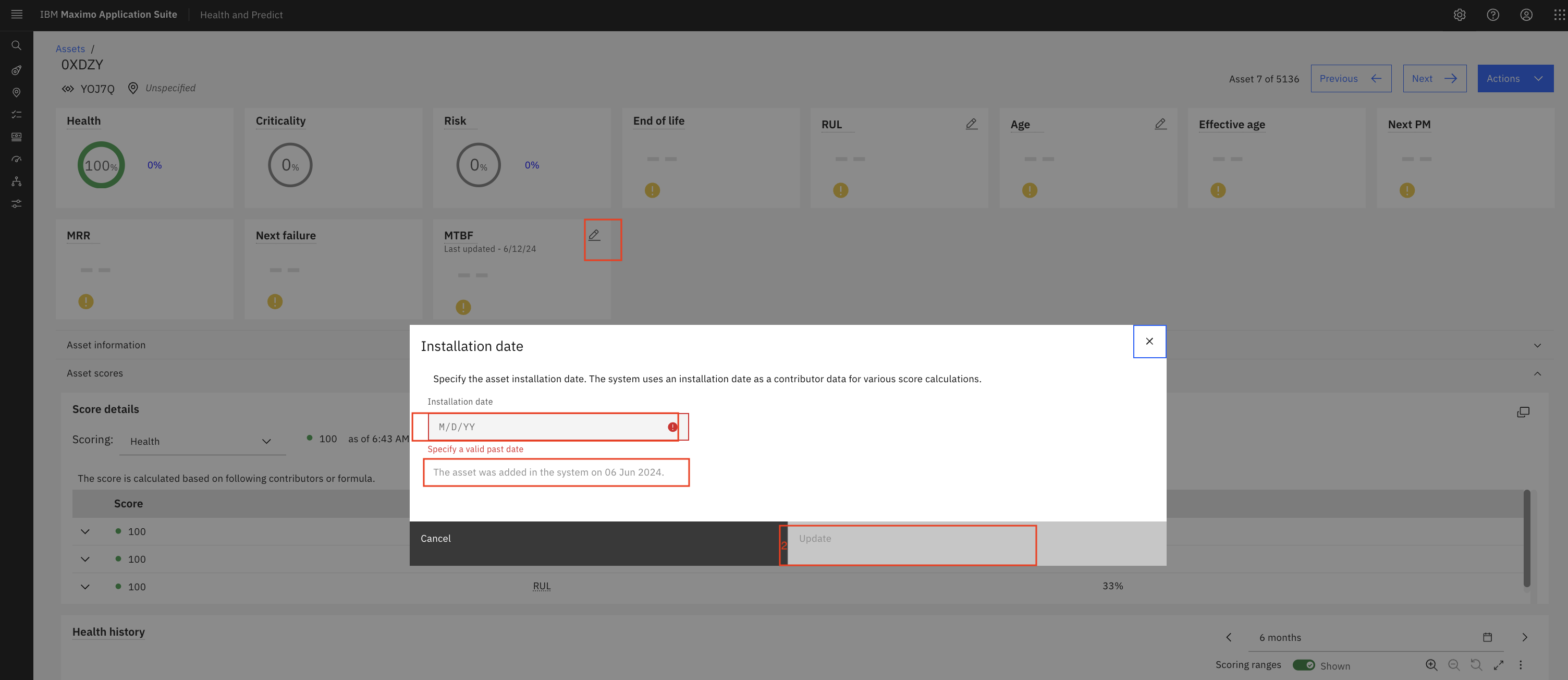Go to Next asset
Image resolution: width=1568 pixels, height=680 pixels.
tap(1434, 79)
